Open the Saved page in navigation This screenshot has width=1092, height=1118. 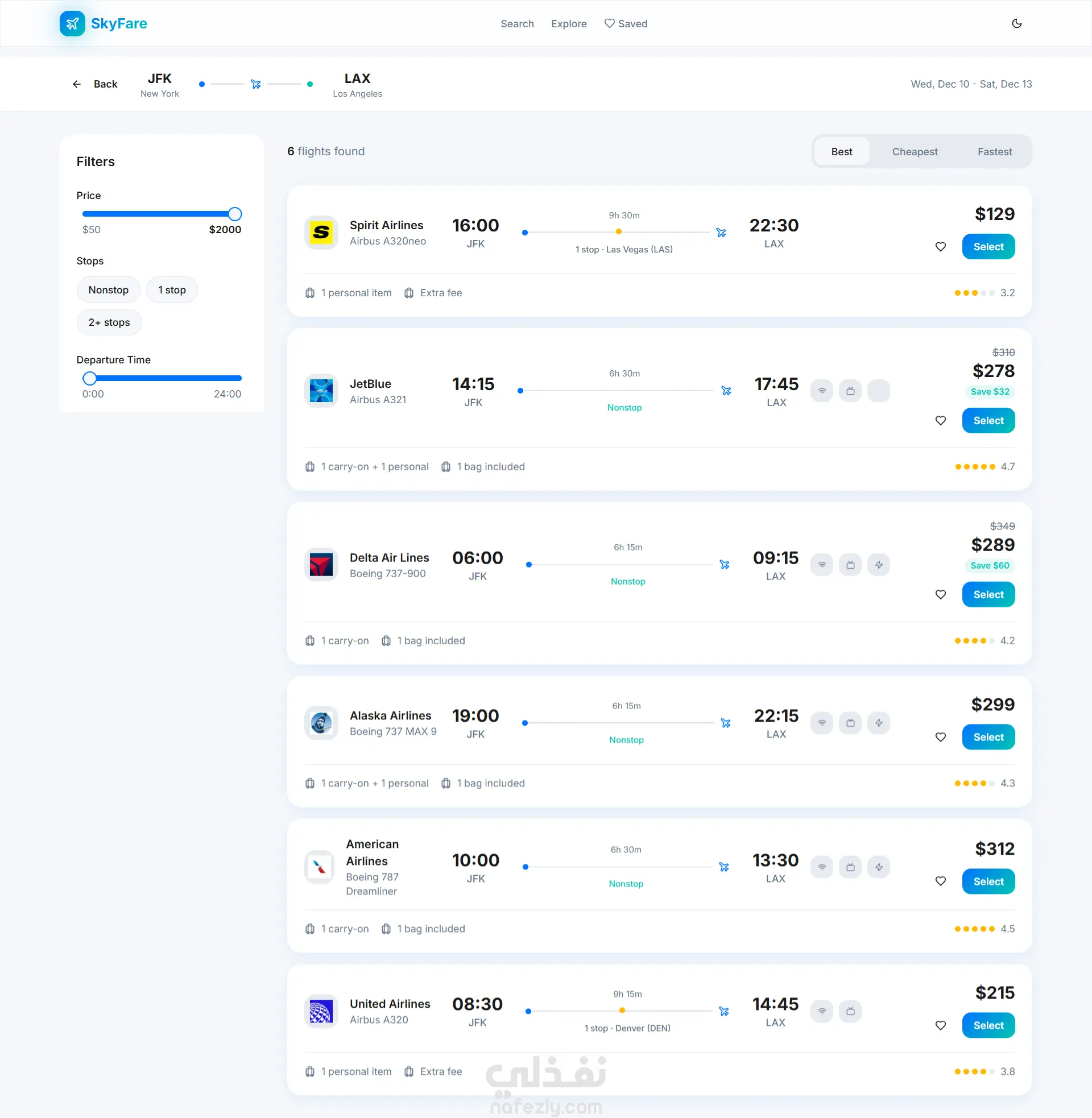tap(625, 23)
